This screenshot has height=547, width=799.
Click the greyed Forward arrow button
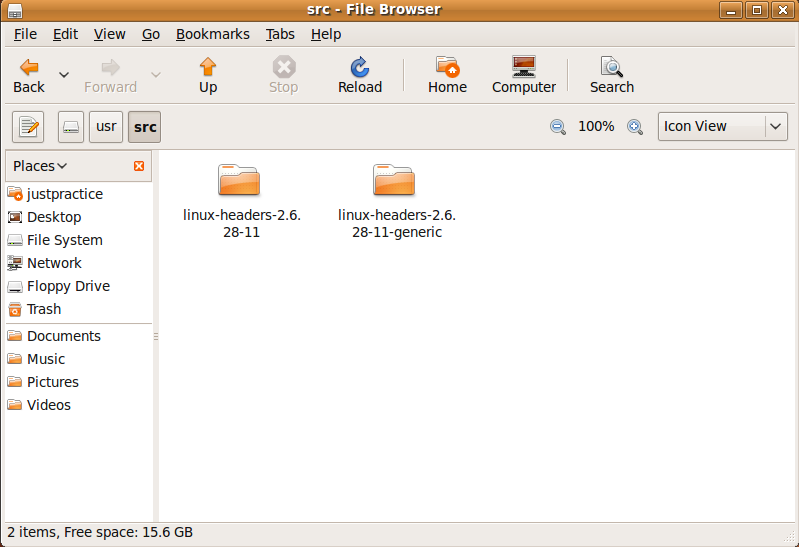pos(111,75)
